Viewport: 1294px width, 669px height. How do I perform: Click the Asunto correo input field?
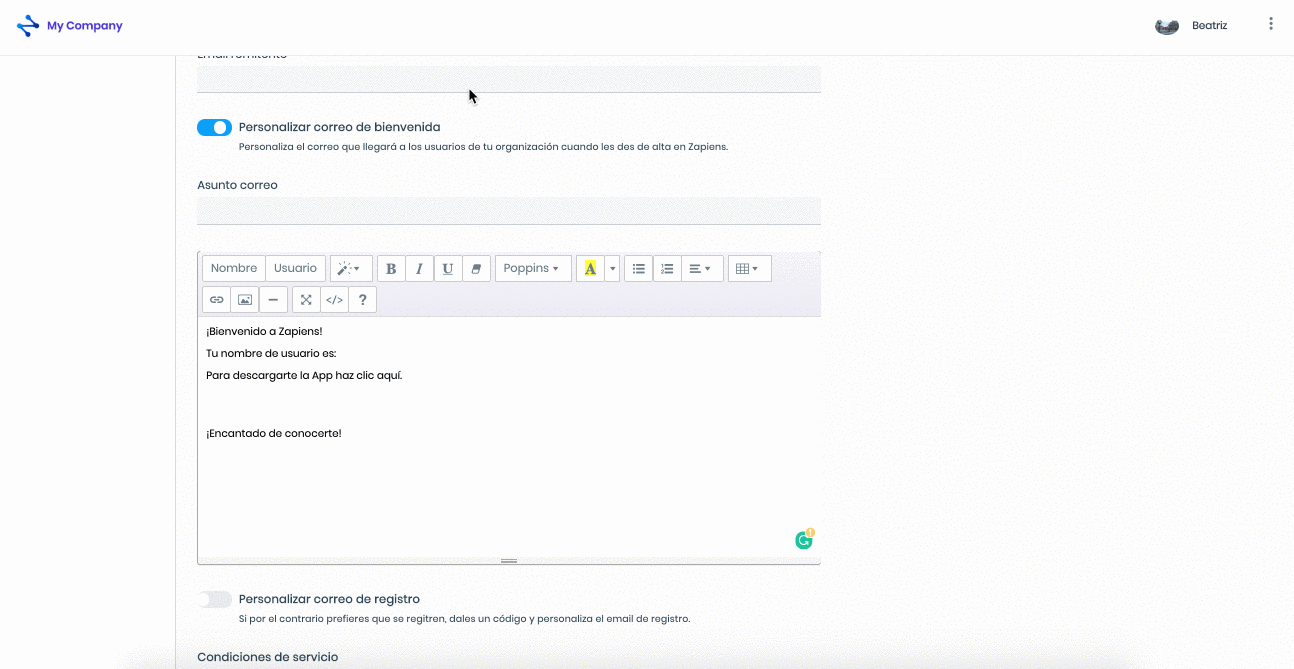[x=509, y=211]
